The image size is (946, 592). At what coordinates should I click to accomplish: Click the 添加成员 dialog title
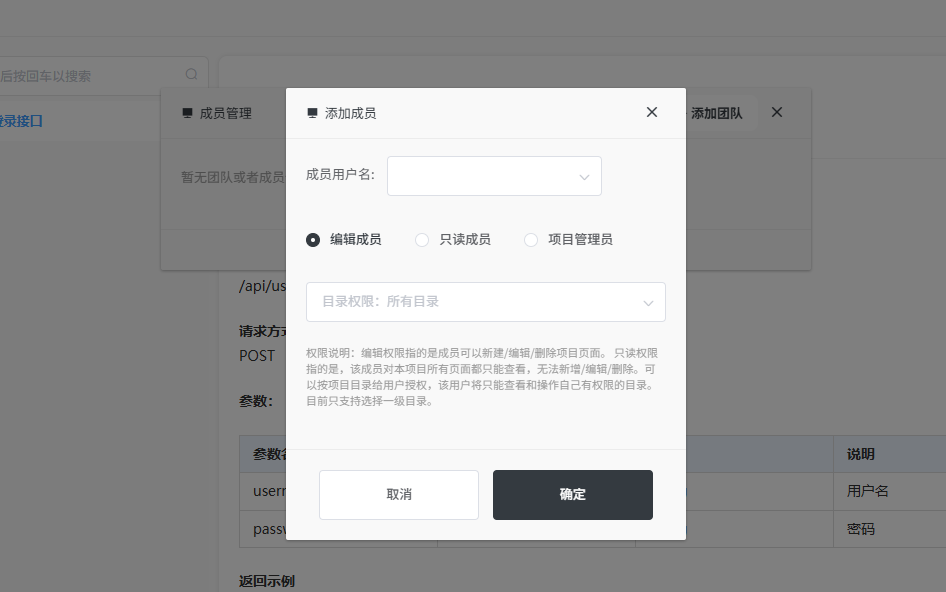click(351, 113)
